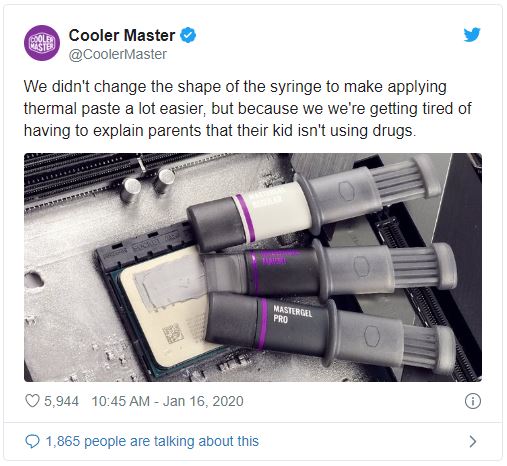The image size is (507, 466).
Task: Open the Cooler Master purple profile avatar
Action: 42,43
